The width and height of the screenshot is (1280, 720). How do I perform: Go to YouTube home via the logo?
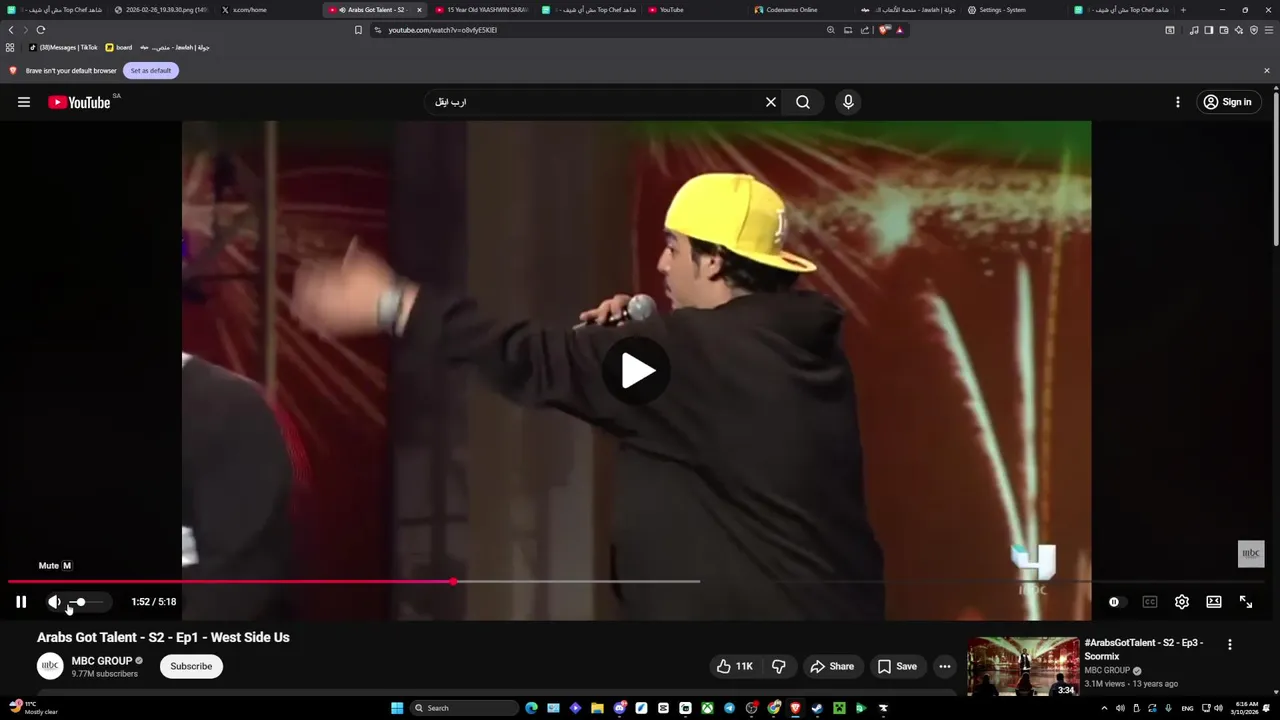click(x=79, y=102)
